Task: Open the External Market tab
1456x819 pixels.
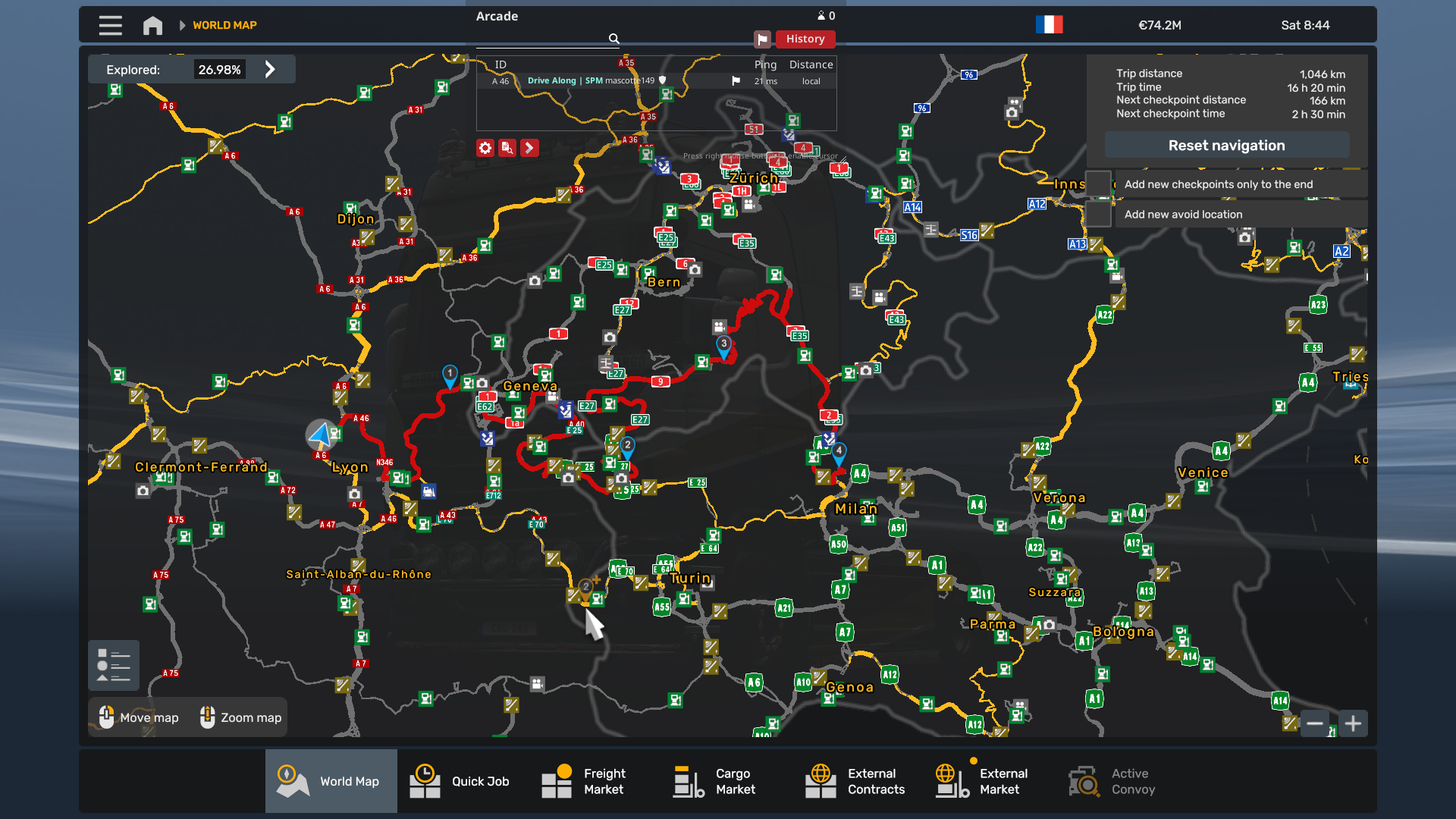Action: pos(990,781)
